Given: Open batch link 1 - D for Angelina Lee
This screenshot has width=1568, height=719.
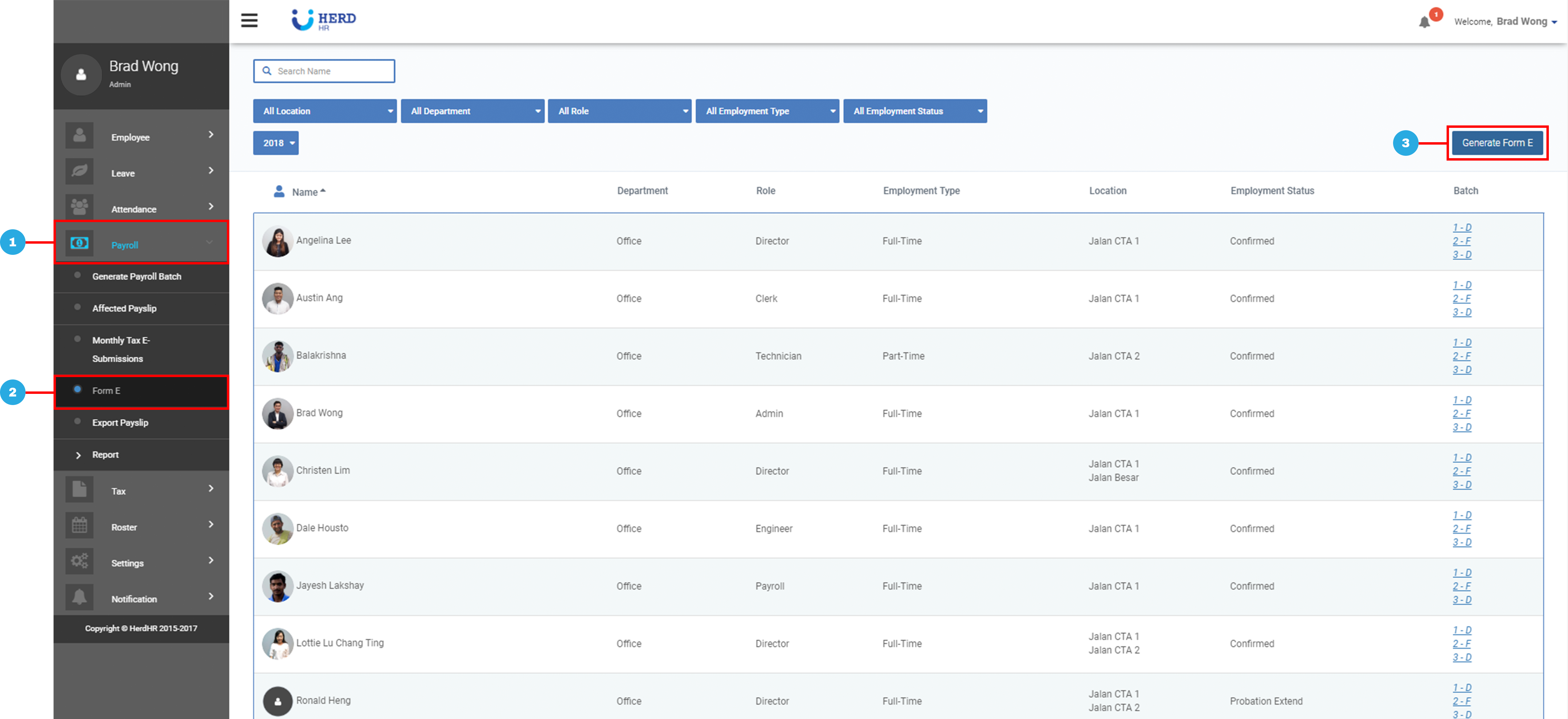Looking at the screenshot, I should point(1461,228).
